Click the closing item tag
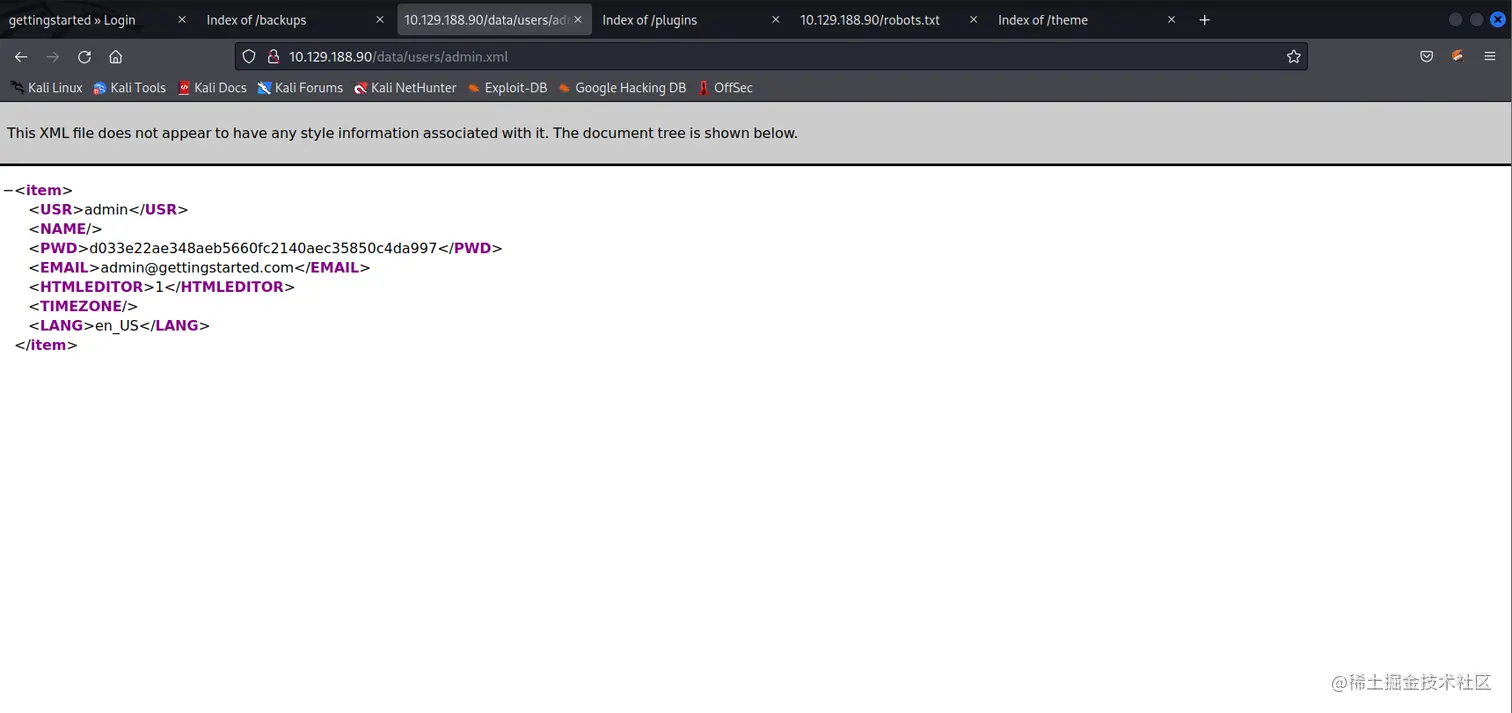Image resolution: width=1512 pixels, height=713 pixels. (x=46, y=345)
